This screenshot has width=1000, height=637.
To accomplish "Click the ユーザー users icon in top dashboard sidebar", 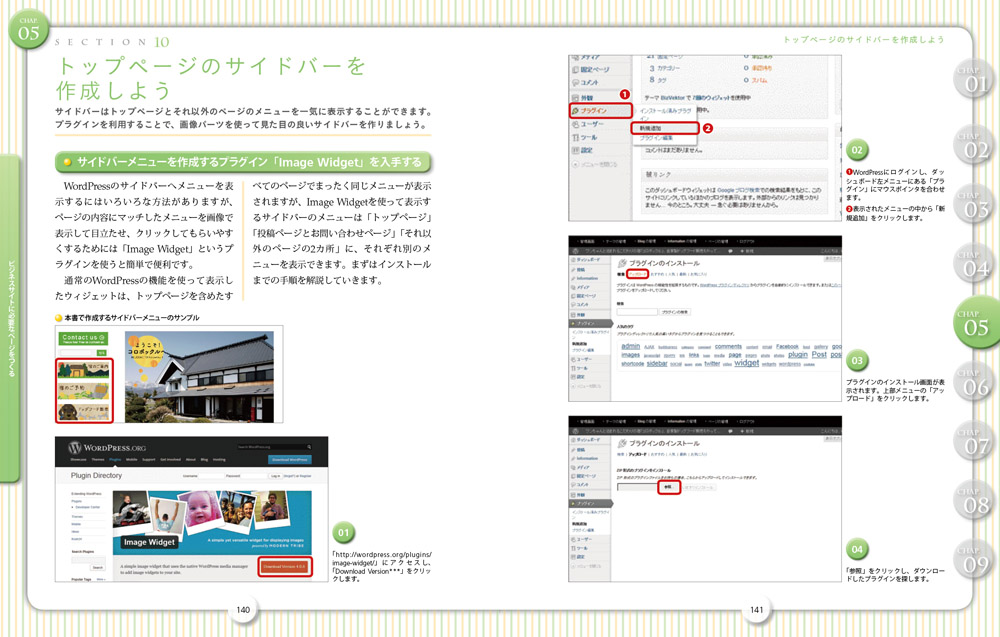I will (x=575, y=124).
